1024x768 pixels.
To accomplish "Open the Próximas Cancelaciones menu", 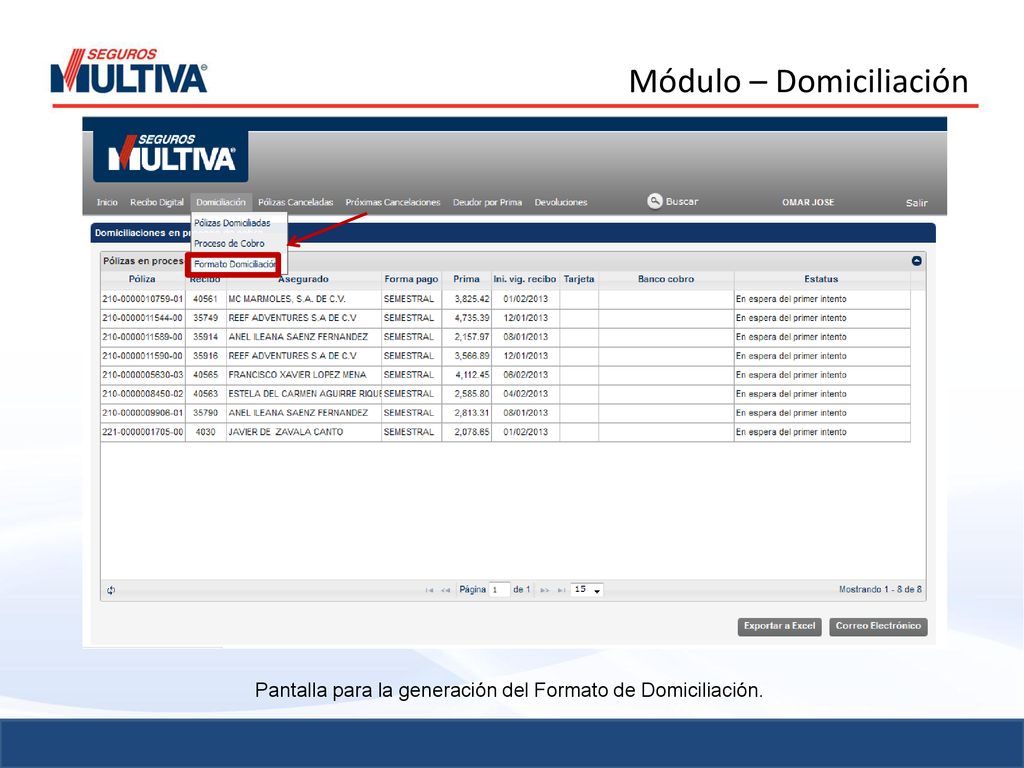I will pos(393,202).
